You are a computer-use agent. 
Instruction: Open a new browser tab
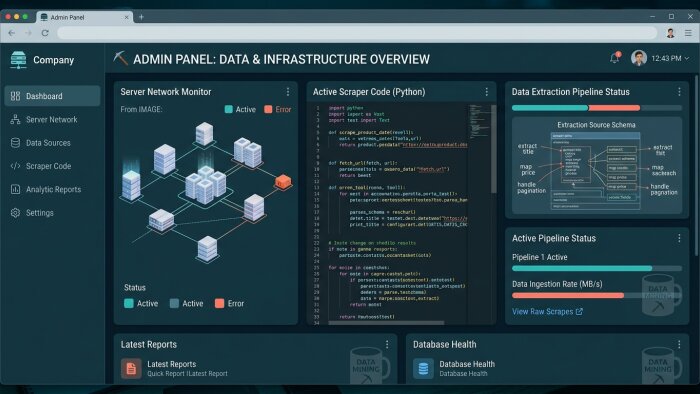click(x=141, y=17)
